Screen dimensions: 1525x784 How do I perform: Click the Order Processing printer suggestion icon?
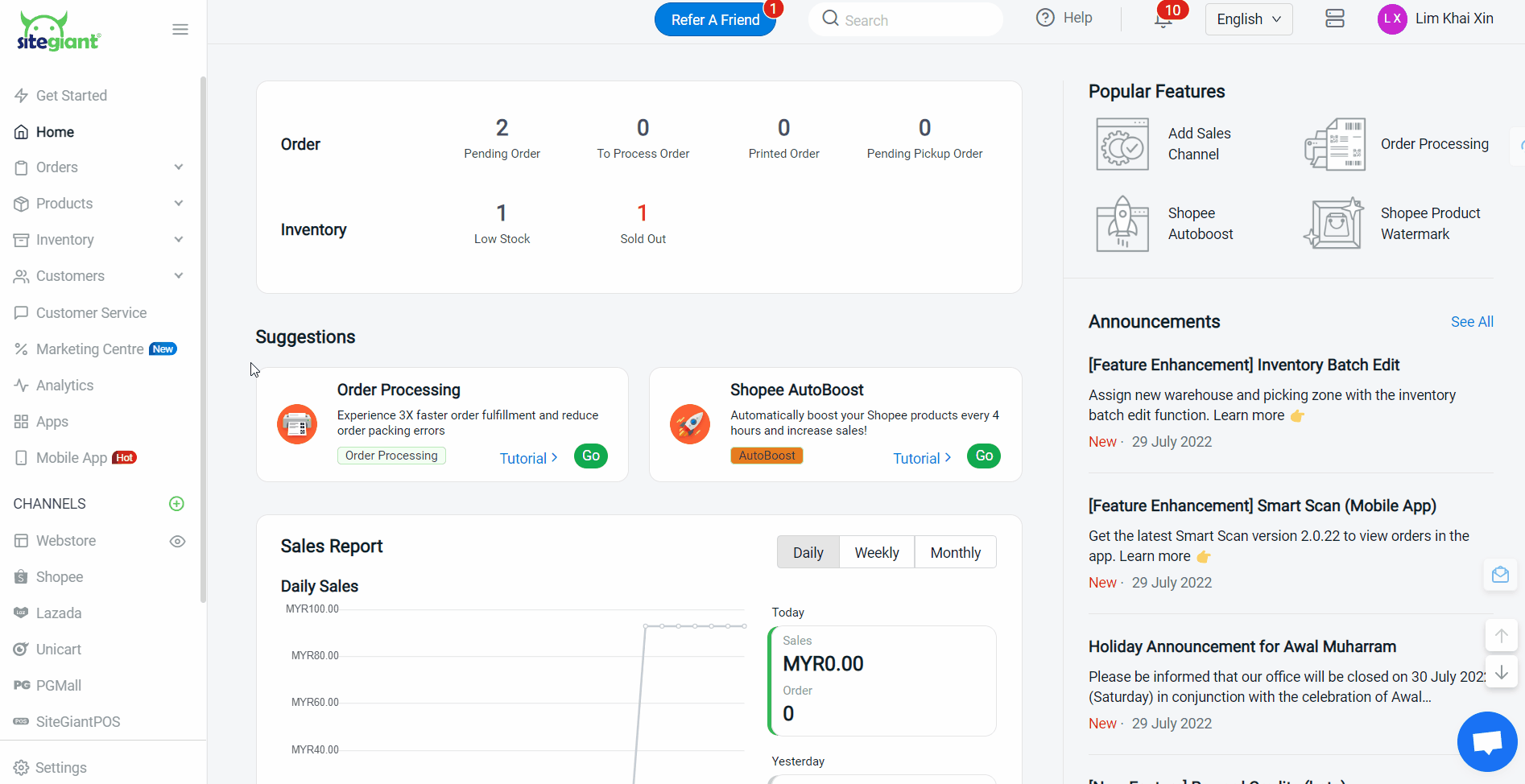click(x=297, y=424)
